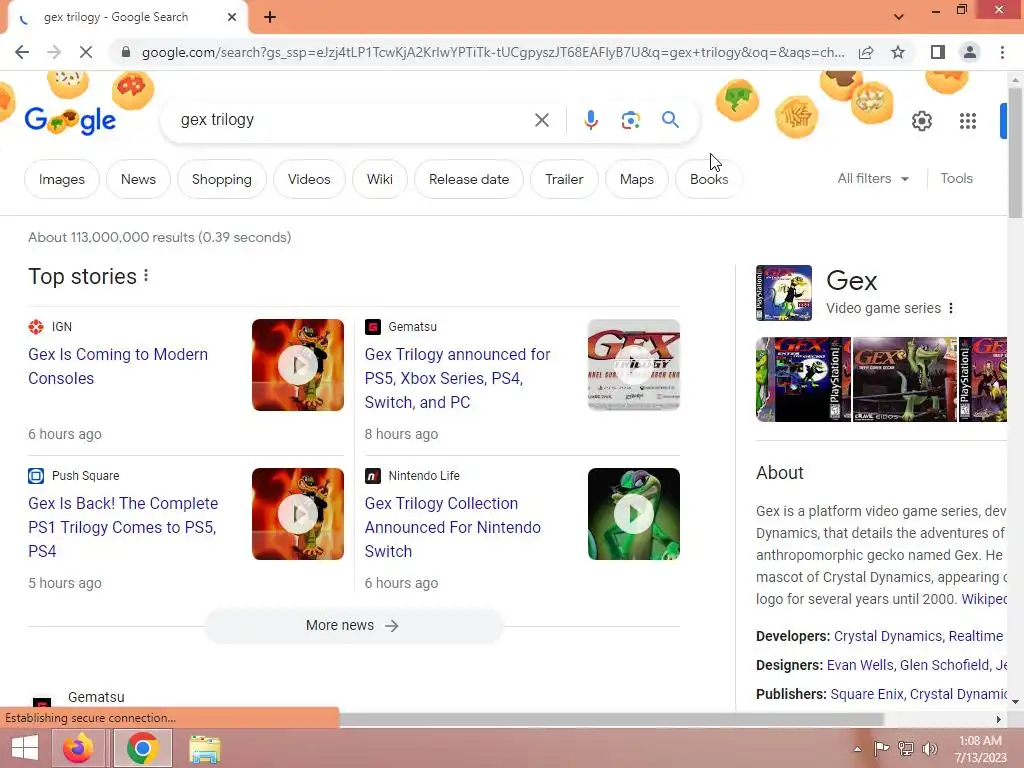Open the Evan Wells designer link
Image resolution: width=1024 pixels, height=768 pixels.
tap(859, 665)
